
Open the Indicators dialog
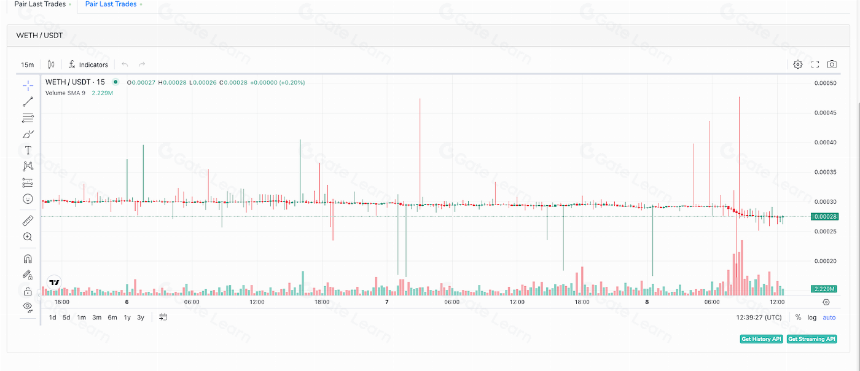[88, 65]
